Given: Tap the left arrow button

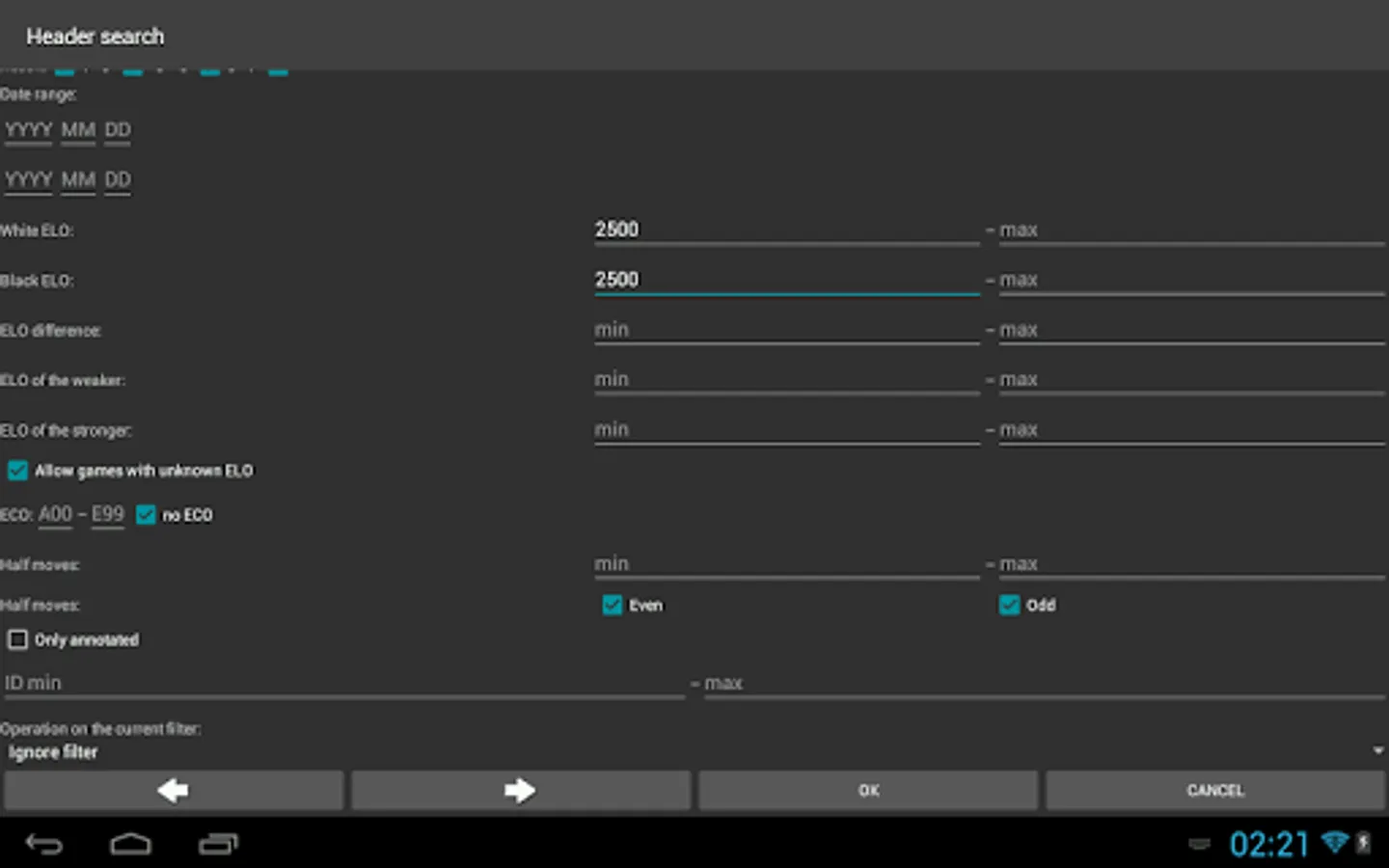Looking at the screenshot, I should [174, 790].
